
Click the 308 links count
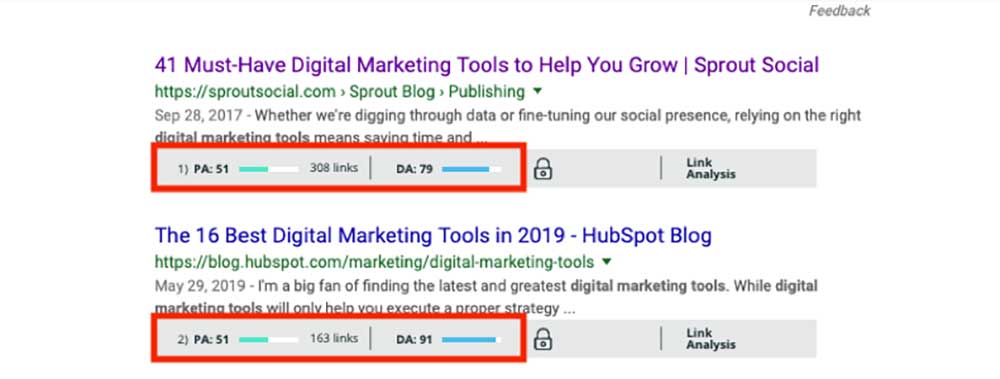tap(334, 168)
